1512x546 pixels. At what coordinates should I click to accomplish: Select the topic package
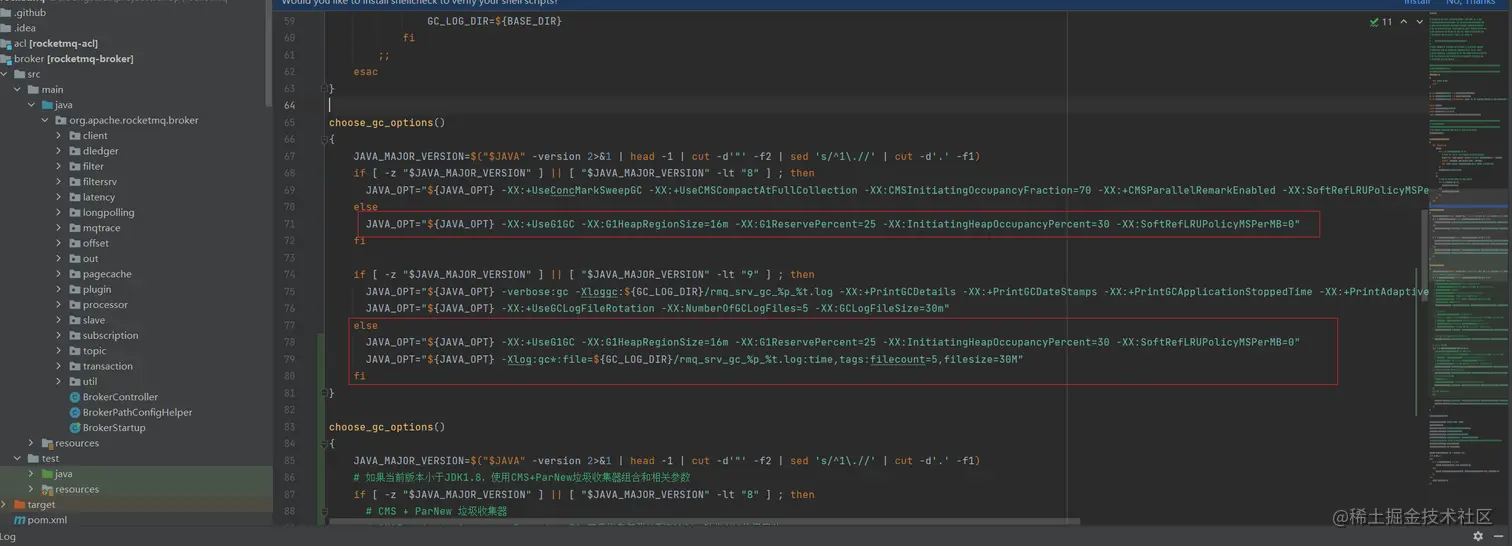(94, 351)
